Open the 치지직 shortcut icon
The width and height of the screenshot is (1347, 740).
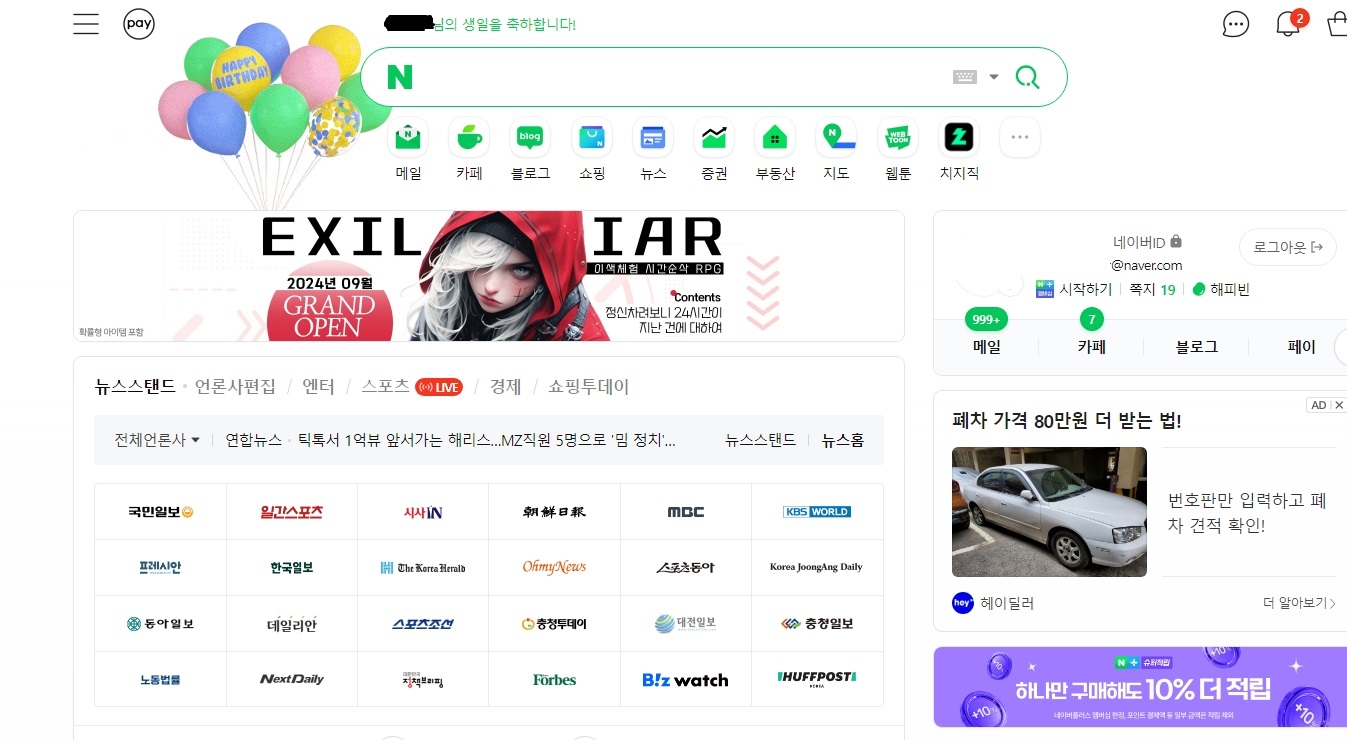959,138
